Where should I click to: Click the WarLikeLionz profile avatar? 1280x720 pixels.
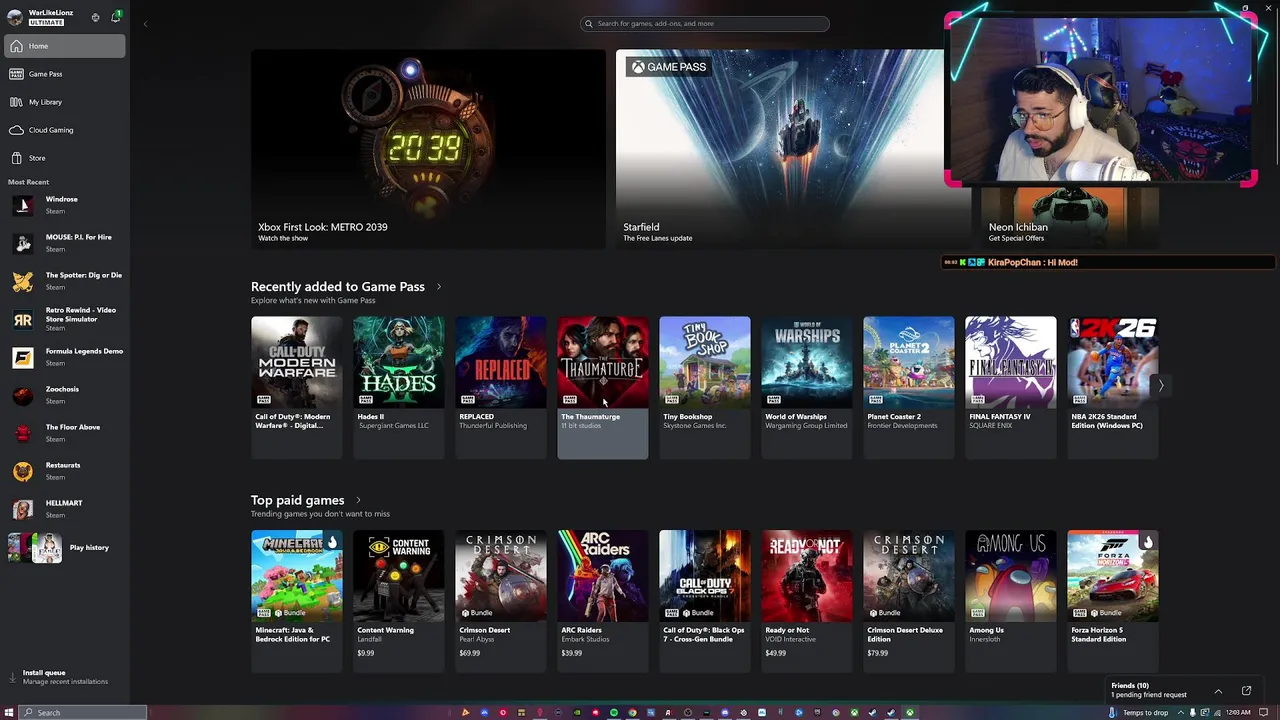click(16, 17)
